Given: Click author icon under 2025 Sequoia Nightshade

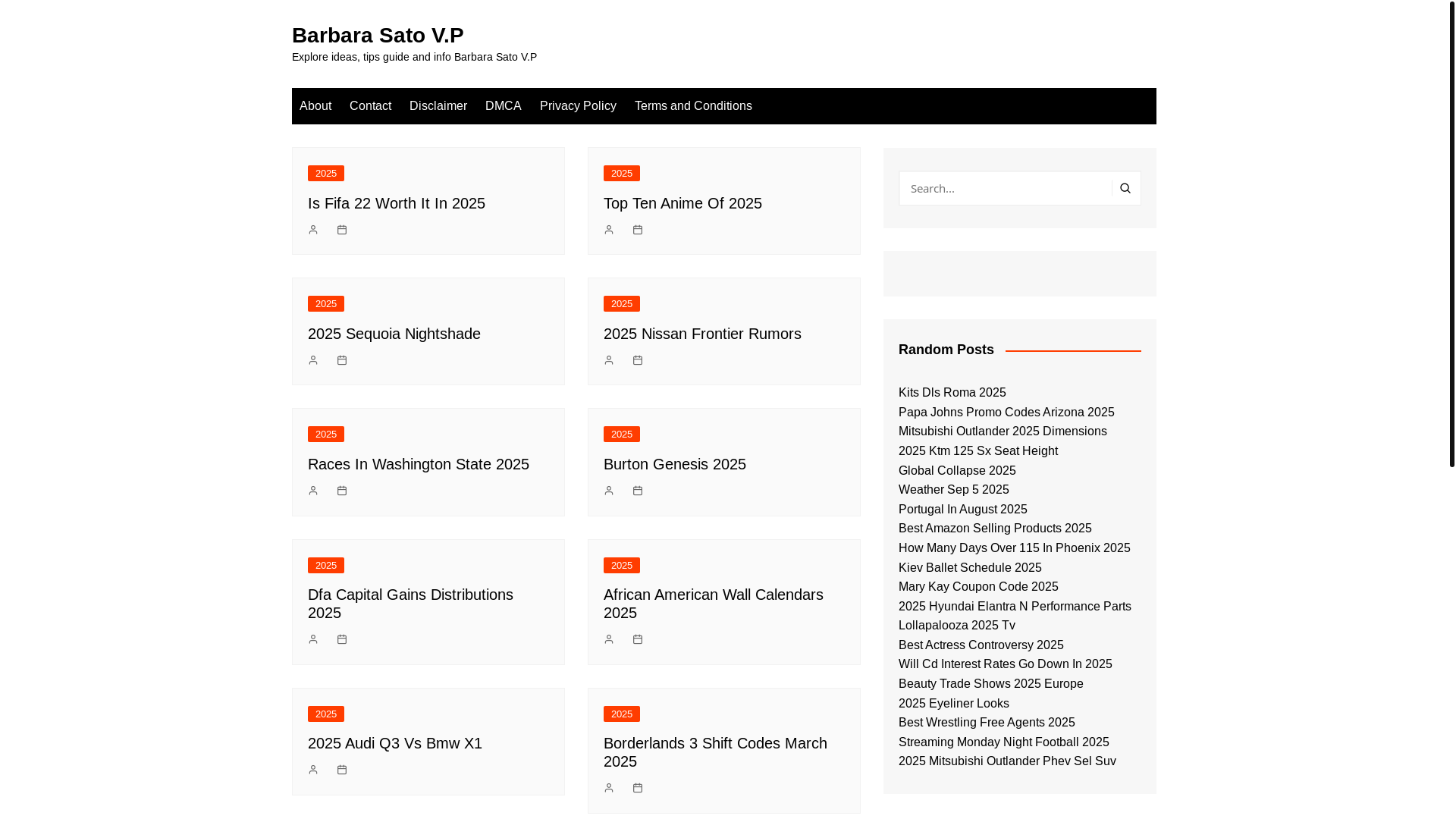Looking at the screenshot, I should point(313,360).
